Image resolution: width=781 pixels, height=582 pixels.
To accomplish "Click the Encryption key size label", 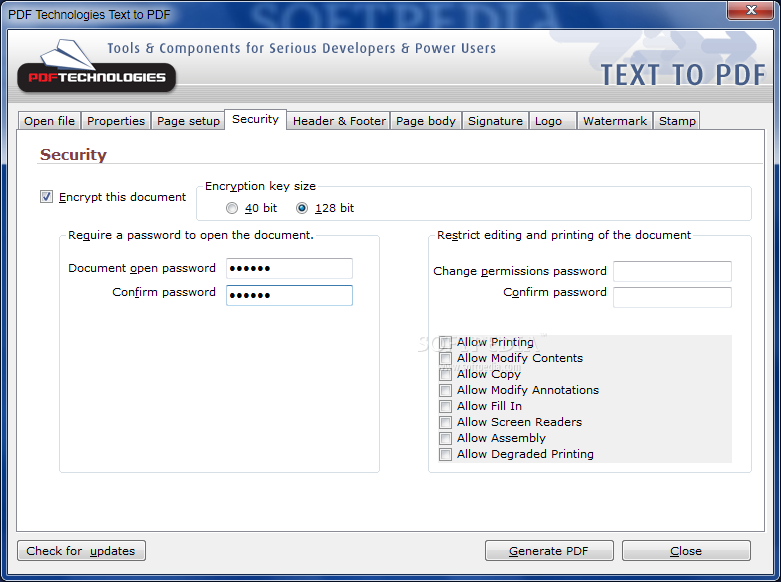I will pos(260,186).
